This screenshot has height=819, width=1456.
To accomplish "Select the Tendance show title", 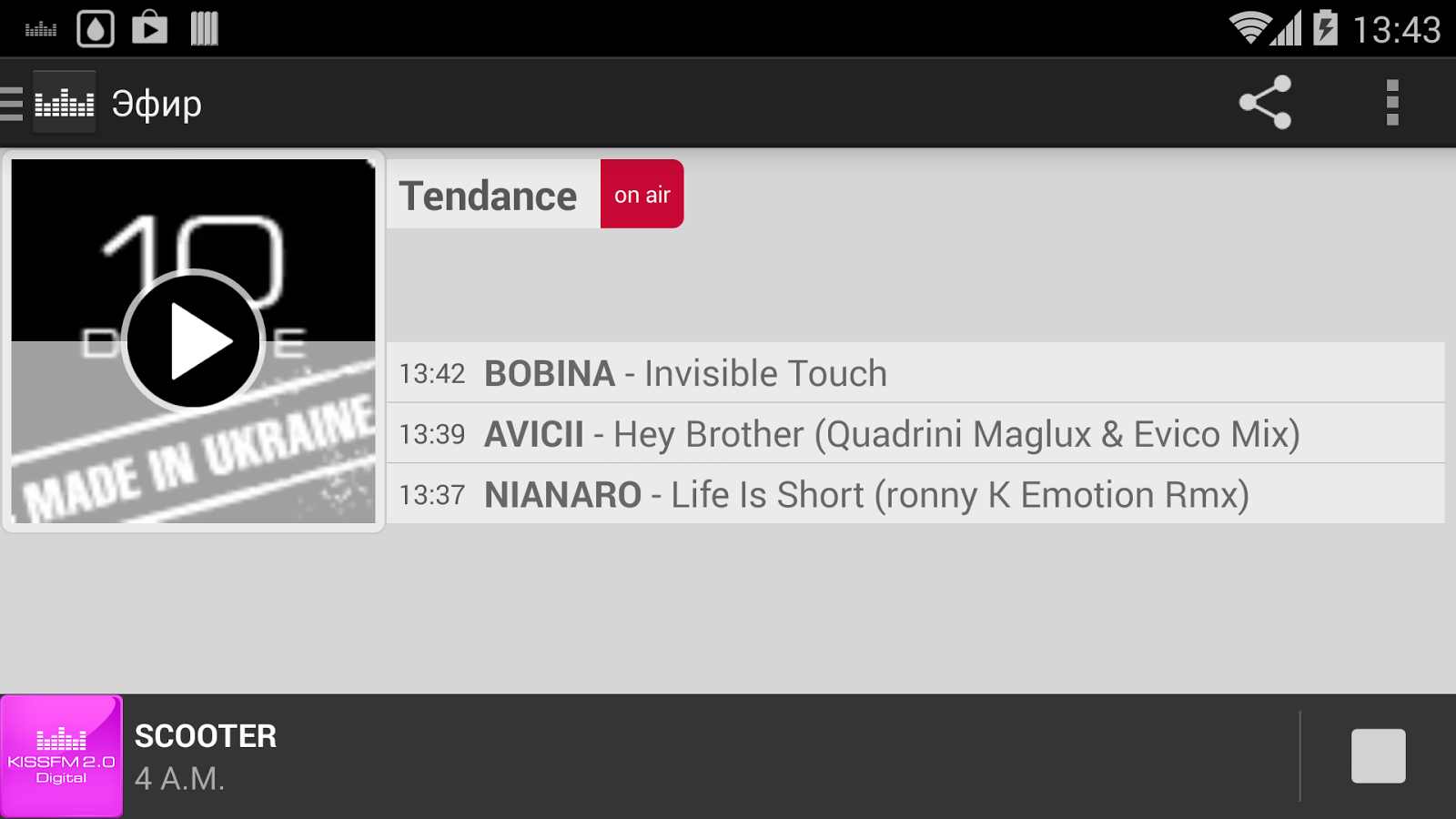I will (x=488, y=196).
